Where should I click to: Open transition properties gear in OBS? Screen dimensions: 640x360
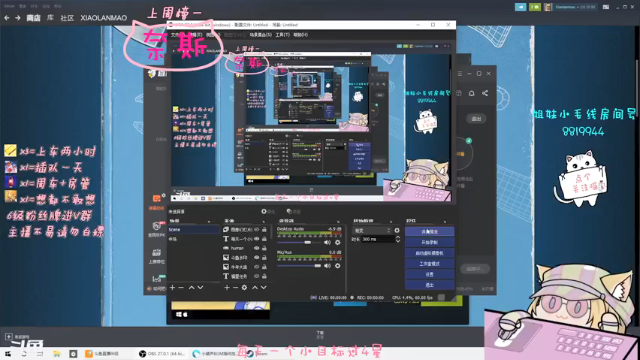(x=397, y=230)
